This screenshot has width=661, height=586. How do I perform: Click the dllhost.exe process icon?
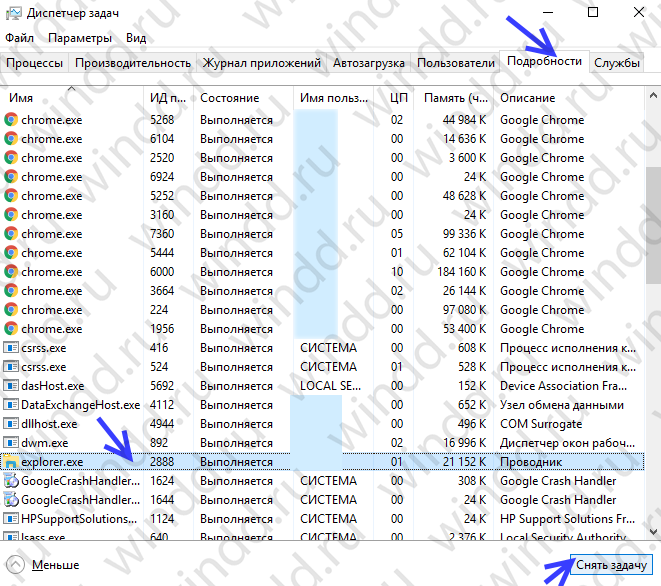click(11, 424)
